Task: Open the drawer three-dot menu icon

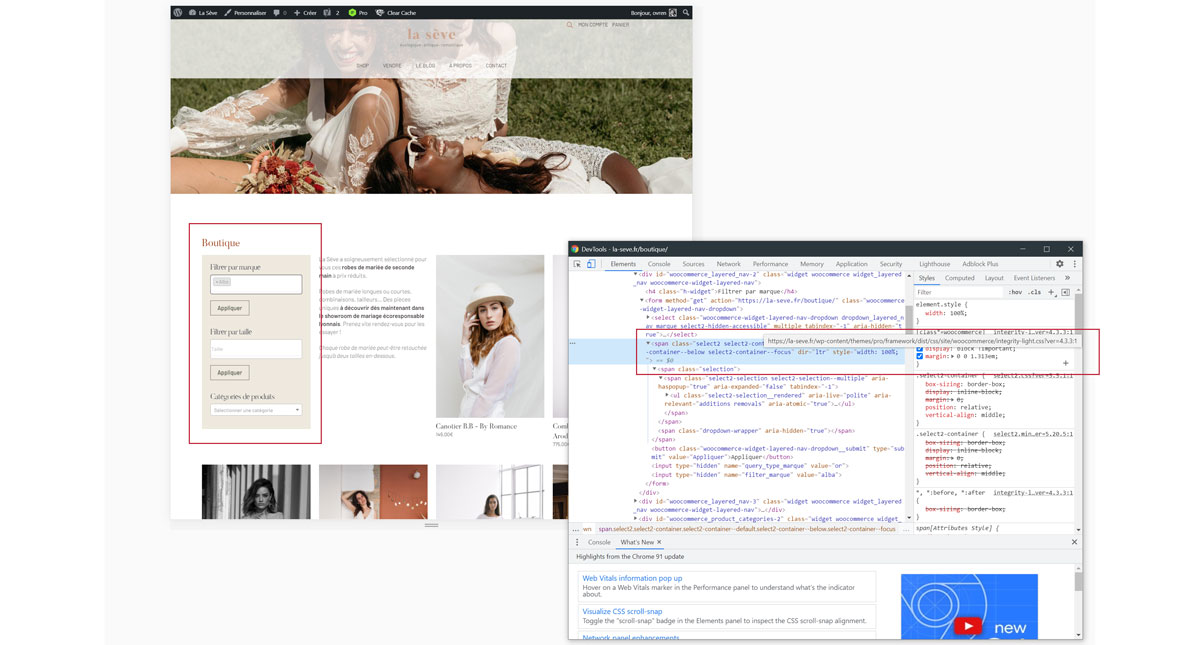Action: tap(577, 542)
